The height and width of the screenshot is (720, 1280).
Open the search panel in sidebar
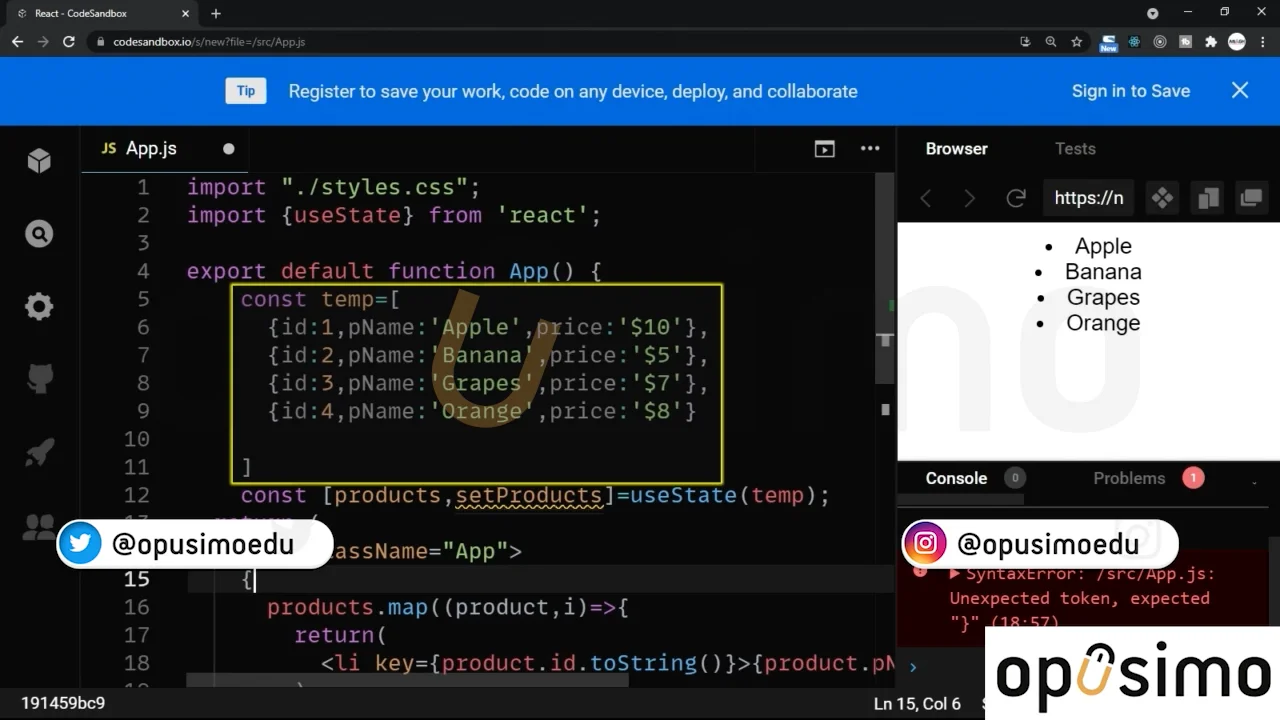click(39, 234)
